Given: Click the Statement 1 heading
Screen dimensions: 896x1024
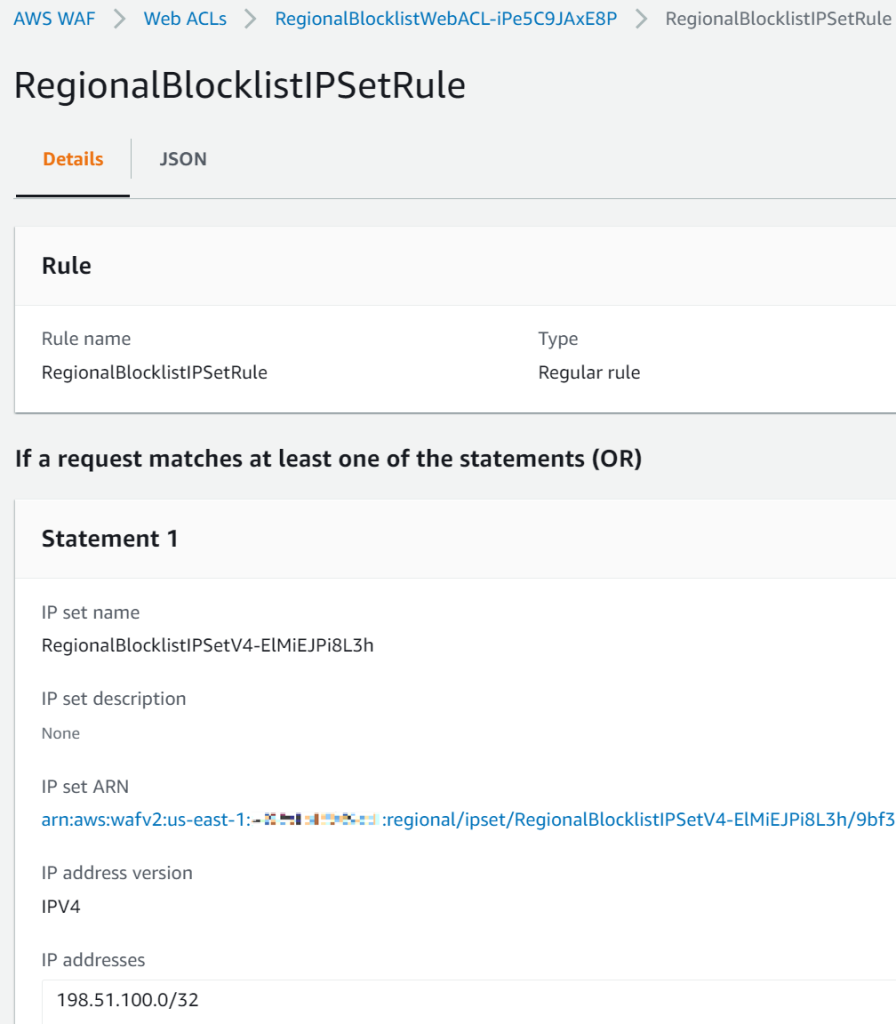Looking at the screenshot, I should [110, 537].
